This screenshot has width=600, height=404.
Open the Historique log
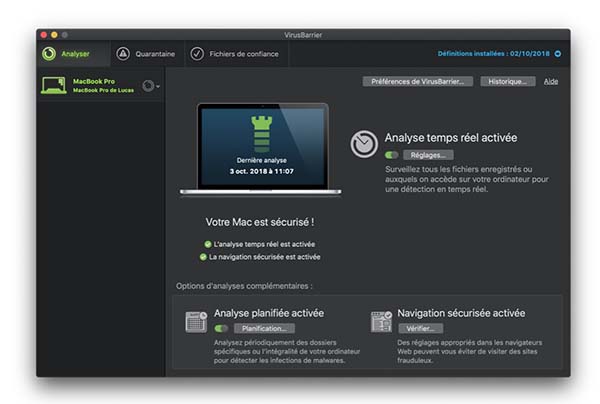[x=507, y=81]
